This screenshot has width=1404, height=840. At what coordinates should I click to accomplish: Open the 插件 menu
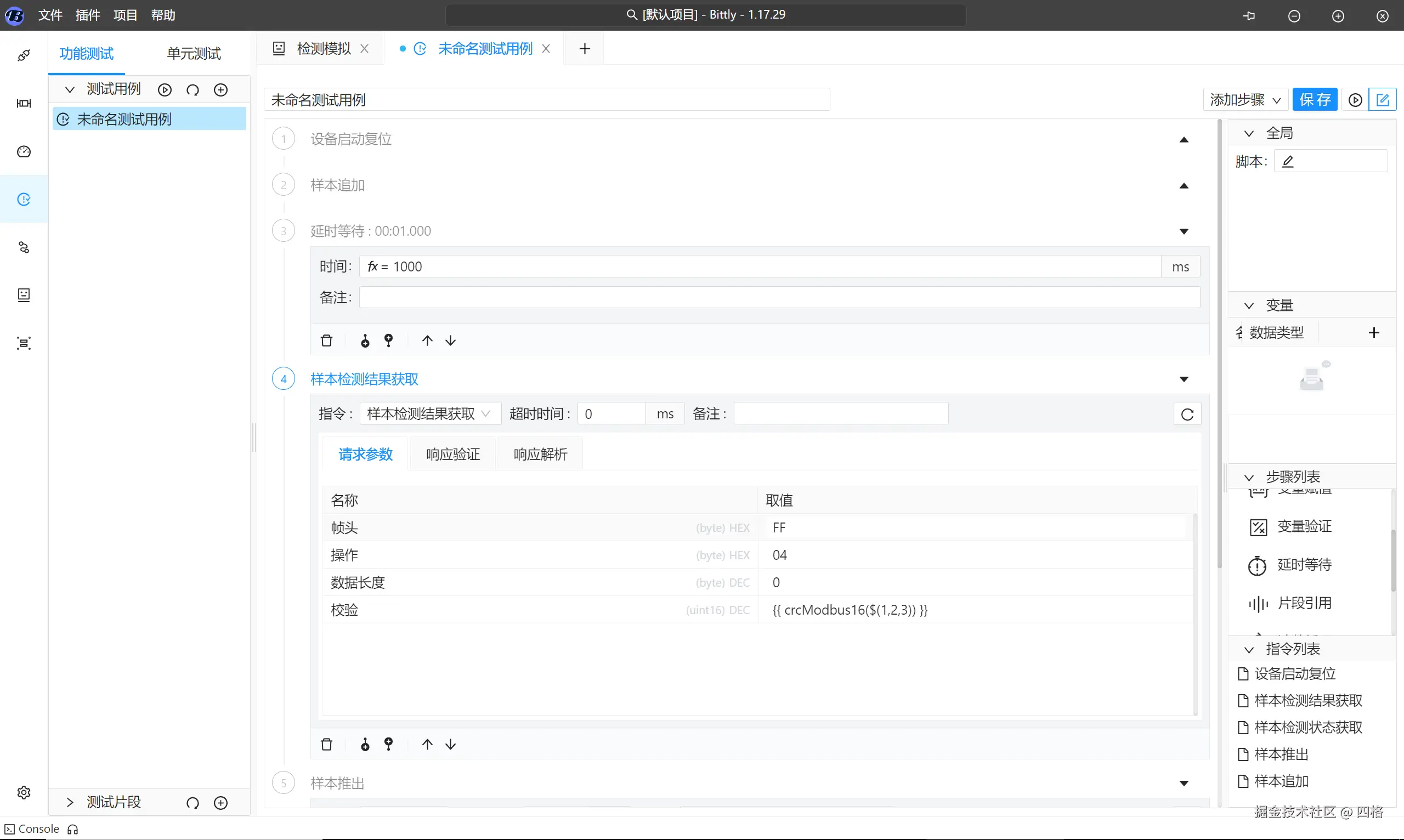click(88, 15)
